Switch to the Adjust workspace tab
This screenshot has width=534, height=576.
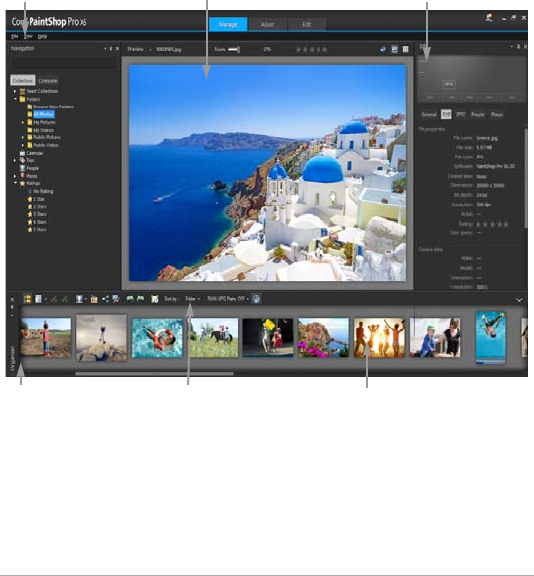click(x=267, y=24)
